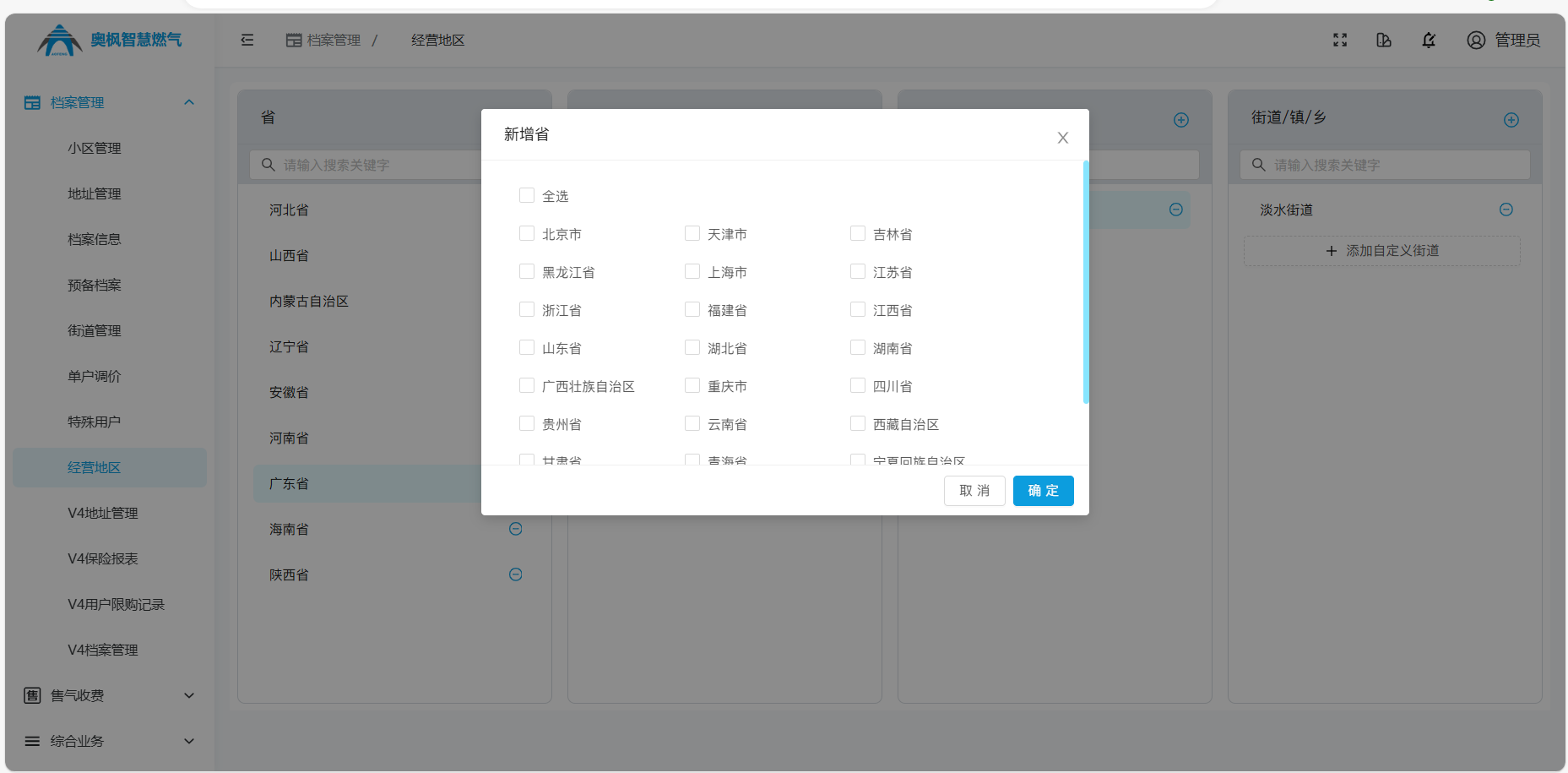The height and width of the screenshot is (773, 1568).
Task: Close the 新增省 dialog with X
Action: [x=1063, y=138]
